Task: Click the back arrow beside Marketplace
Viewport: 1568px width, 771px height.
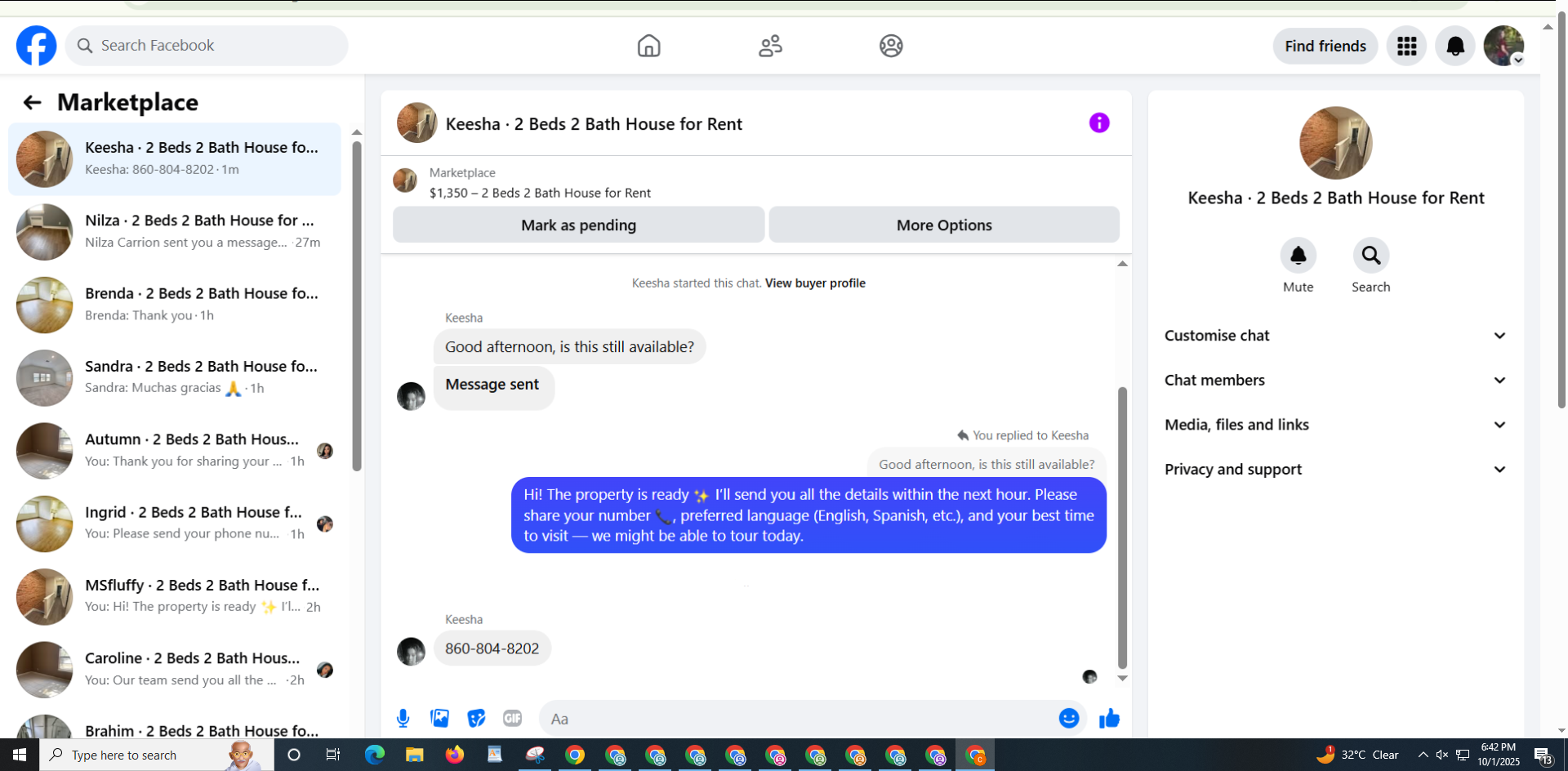Action: click(x=32, y=102)
